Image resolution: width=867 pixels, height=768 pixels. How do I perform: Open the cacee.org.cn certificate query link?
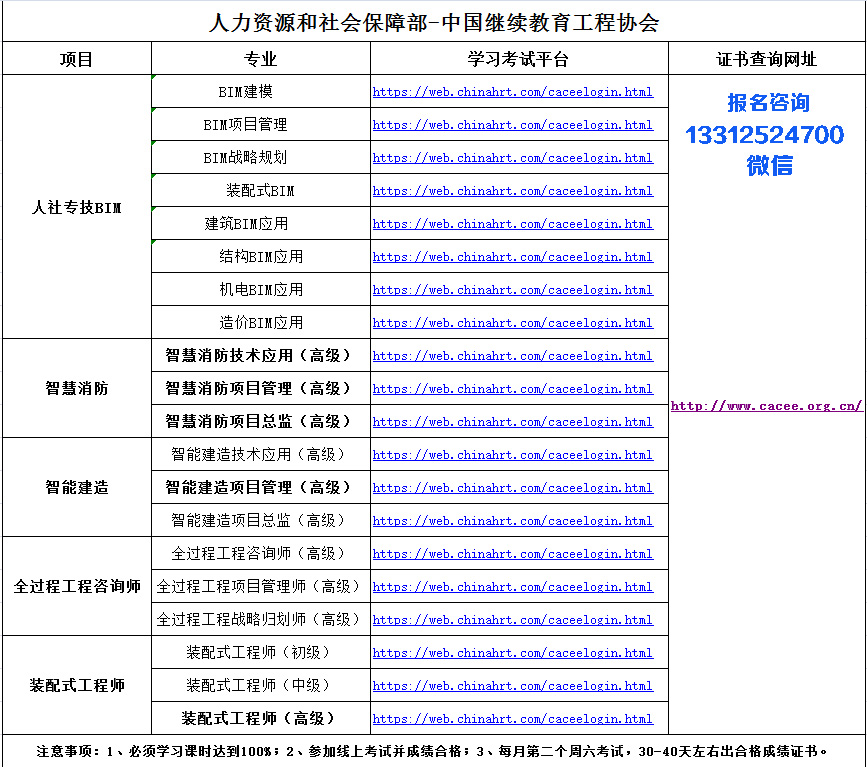[766, 406]
